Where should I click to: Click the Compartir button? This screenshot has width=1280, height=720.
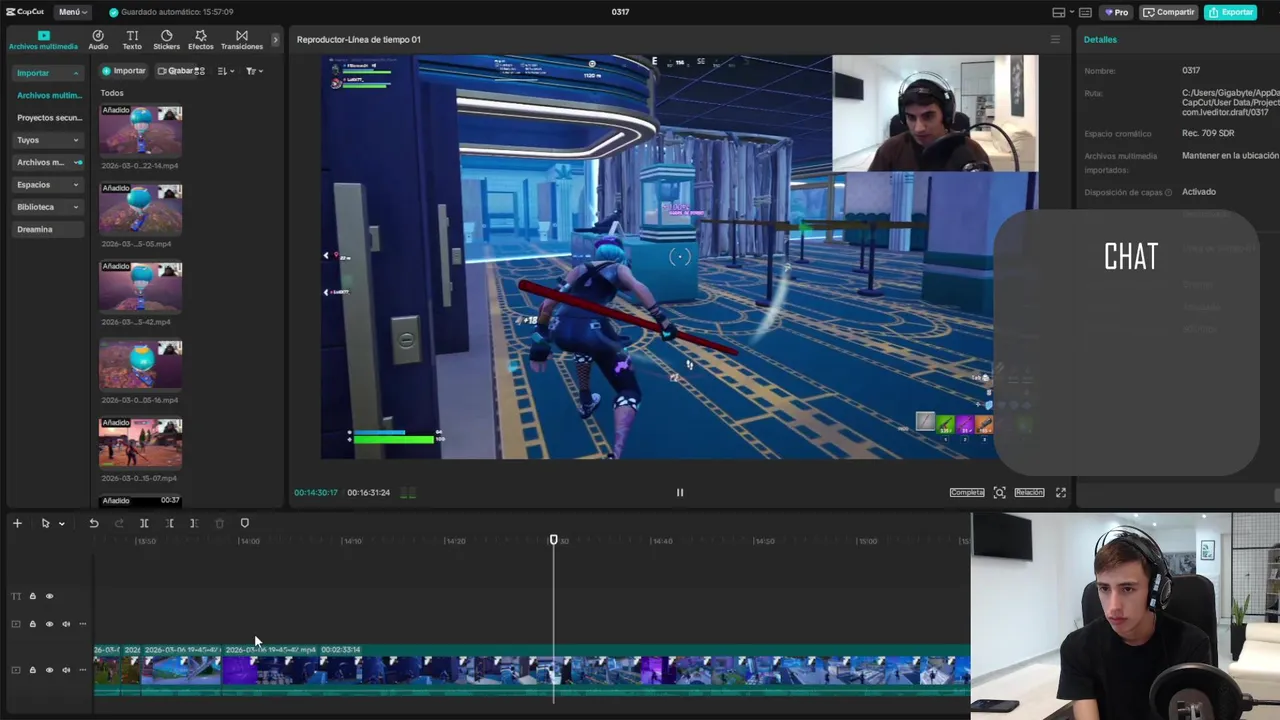(x=1169, y=12)
